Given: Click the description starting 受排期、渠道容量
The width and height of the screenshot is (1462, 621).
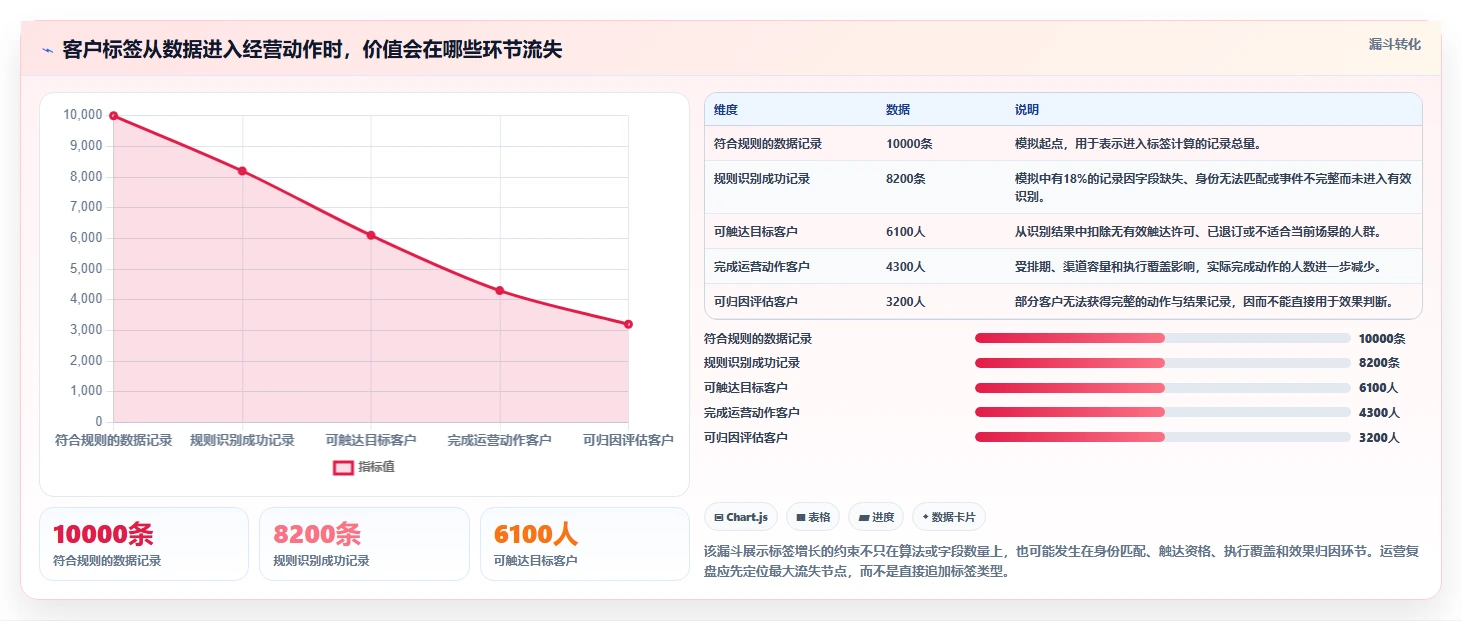Looking at the screenshot, I should tap(1198, 267).
